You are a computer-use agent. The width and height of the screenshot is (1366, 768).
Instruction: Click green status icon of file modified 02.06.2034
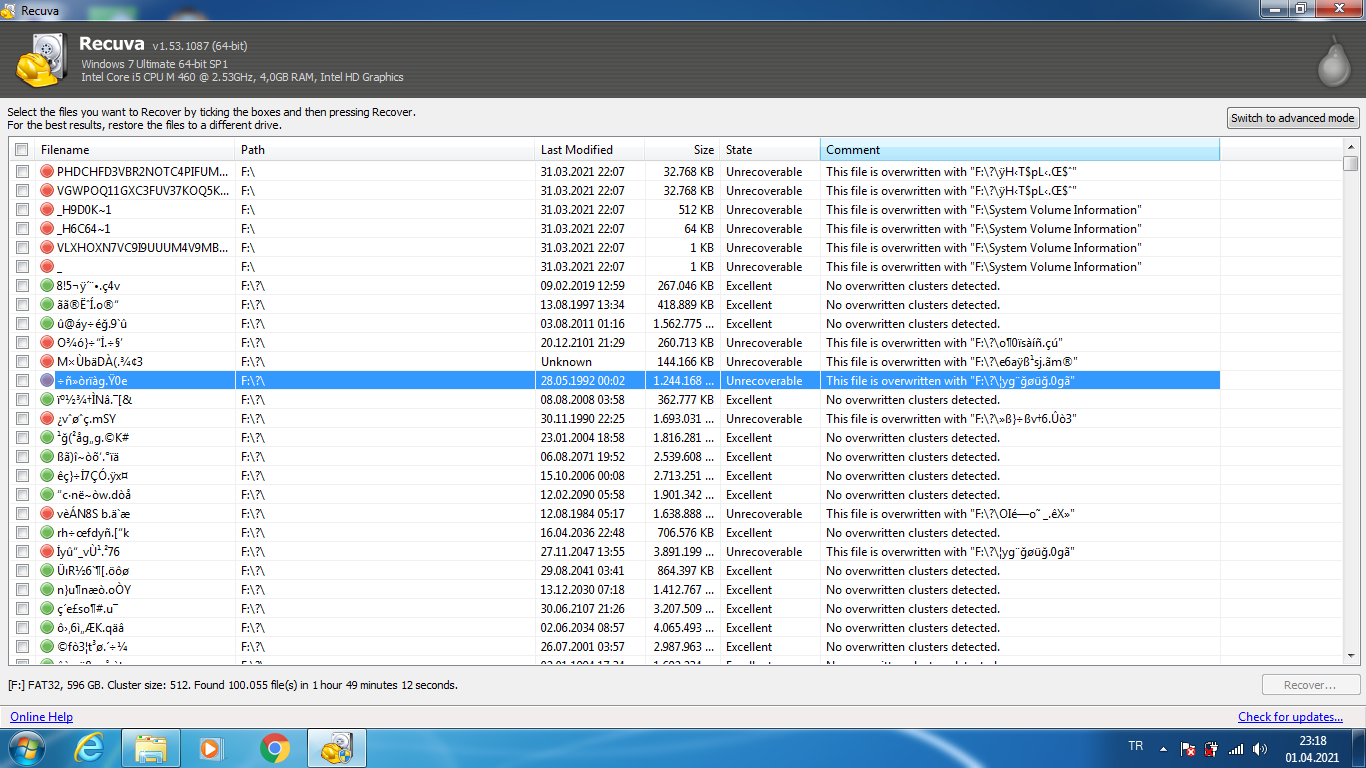tap(47, 628)
